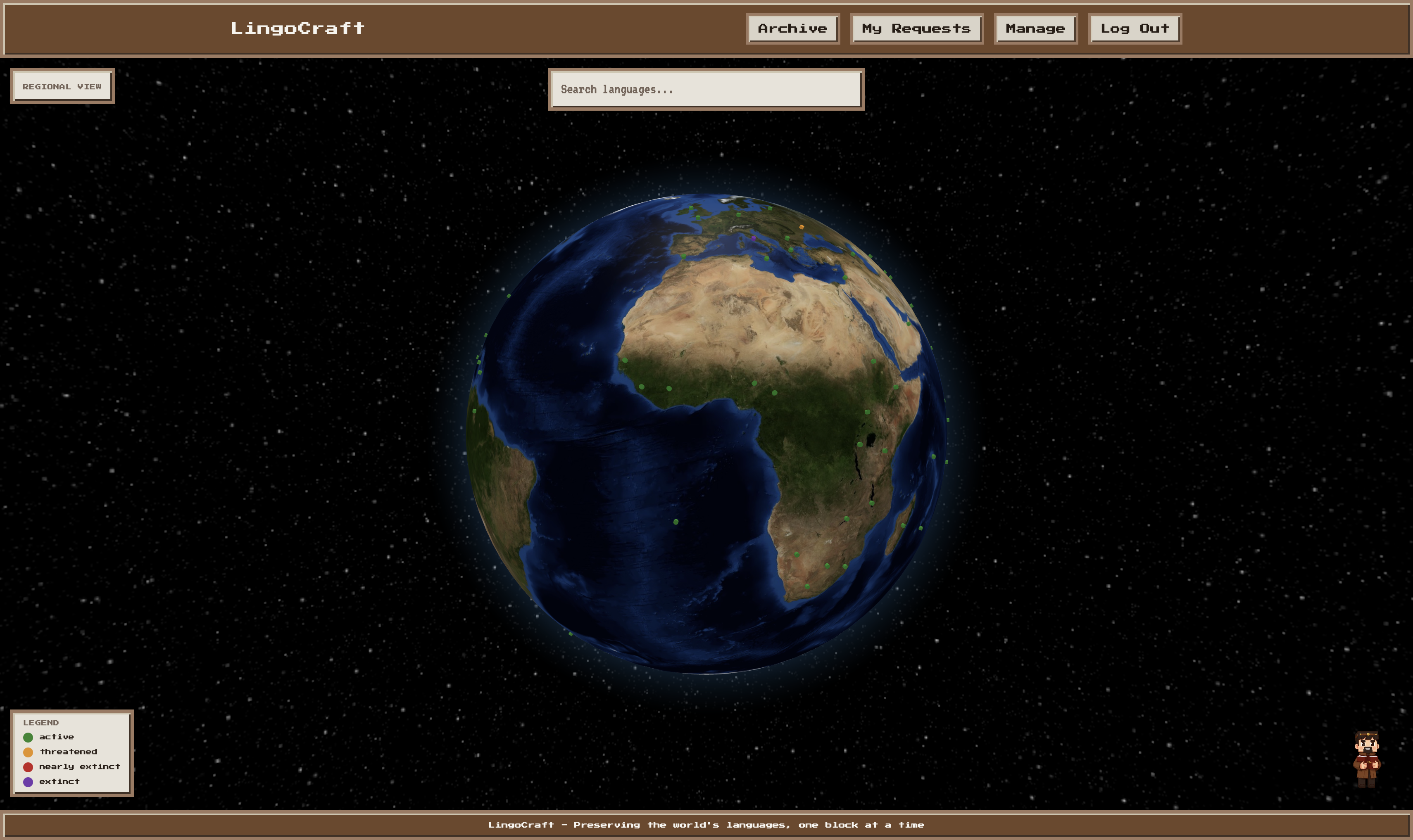Click the purple extinct marker in Italy
1413x840 pixels.
pyautogui.click(x=754, y=239)
